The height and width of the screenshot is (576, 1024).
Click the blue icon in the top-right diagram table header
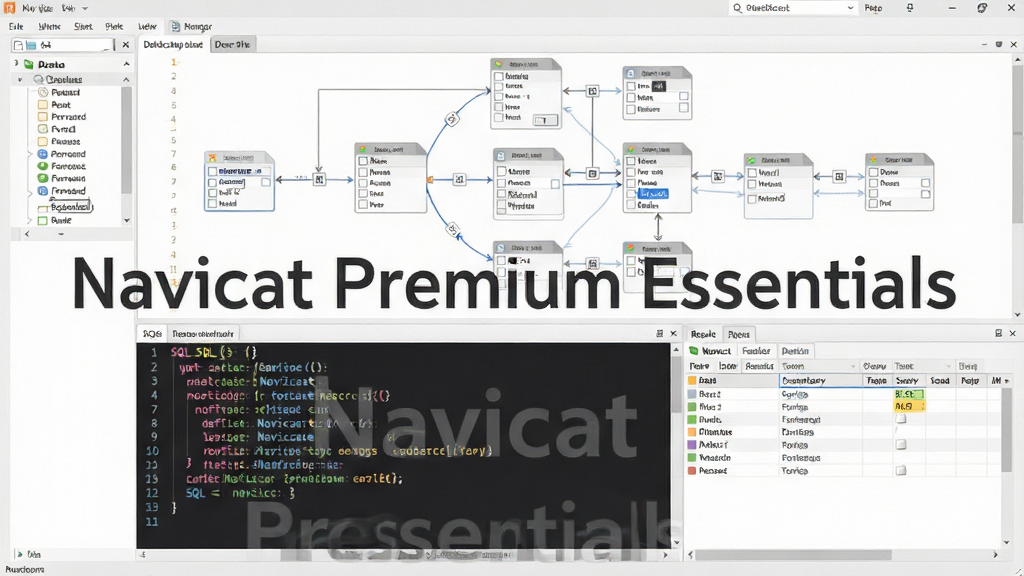[x=631, y=74]
